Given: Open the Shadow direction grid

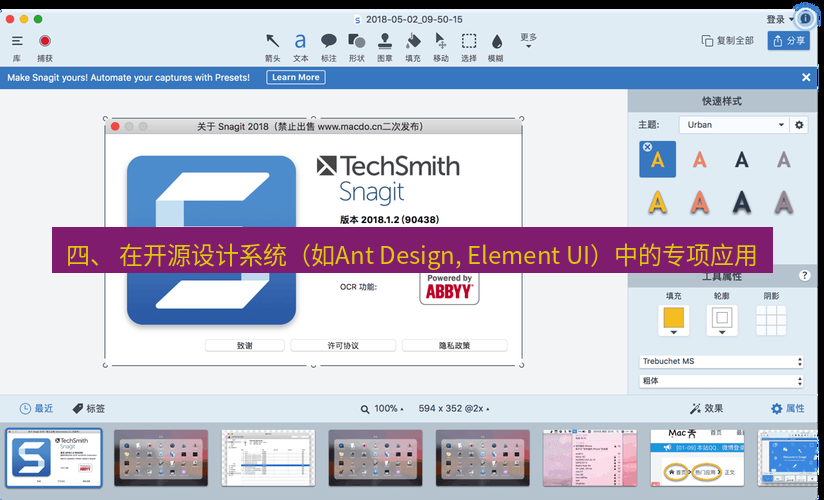Looking at the screenshot, I should (x=771, y=320).
